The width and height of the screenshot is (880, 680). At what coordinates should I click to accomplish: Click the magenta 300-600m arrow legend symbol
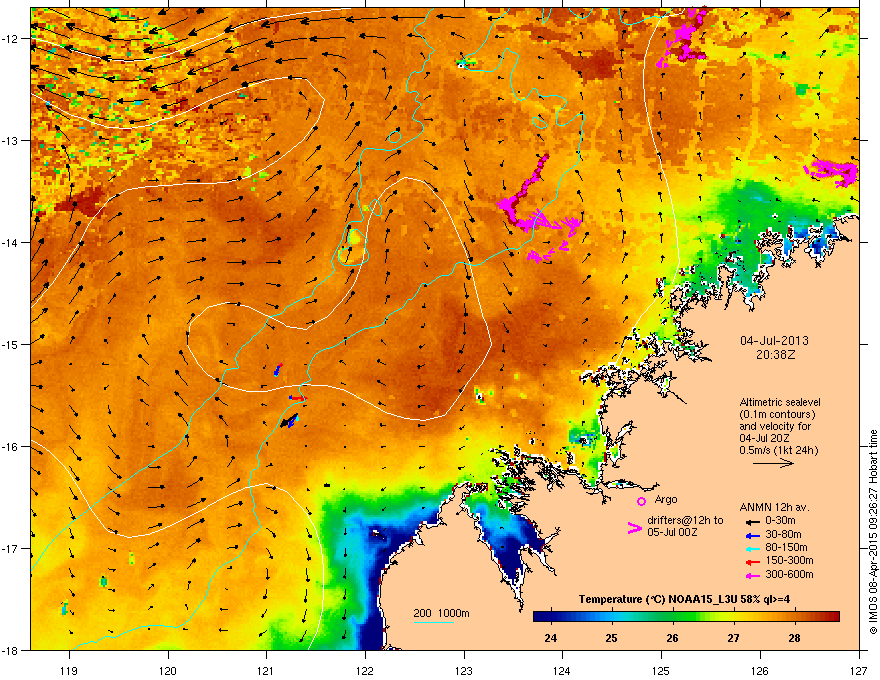[x=753, y=575]
